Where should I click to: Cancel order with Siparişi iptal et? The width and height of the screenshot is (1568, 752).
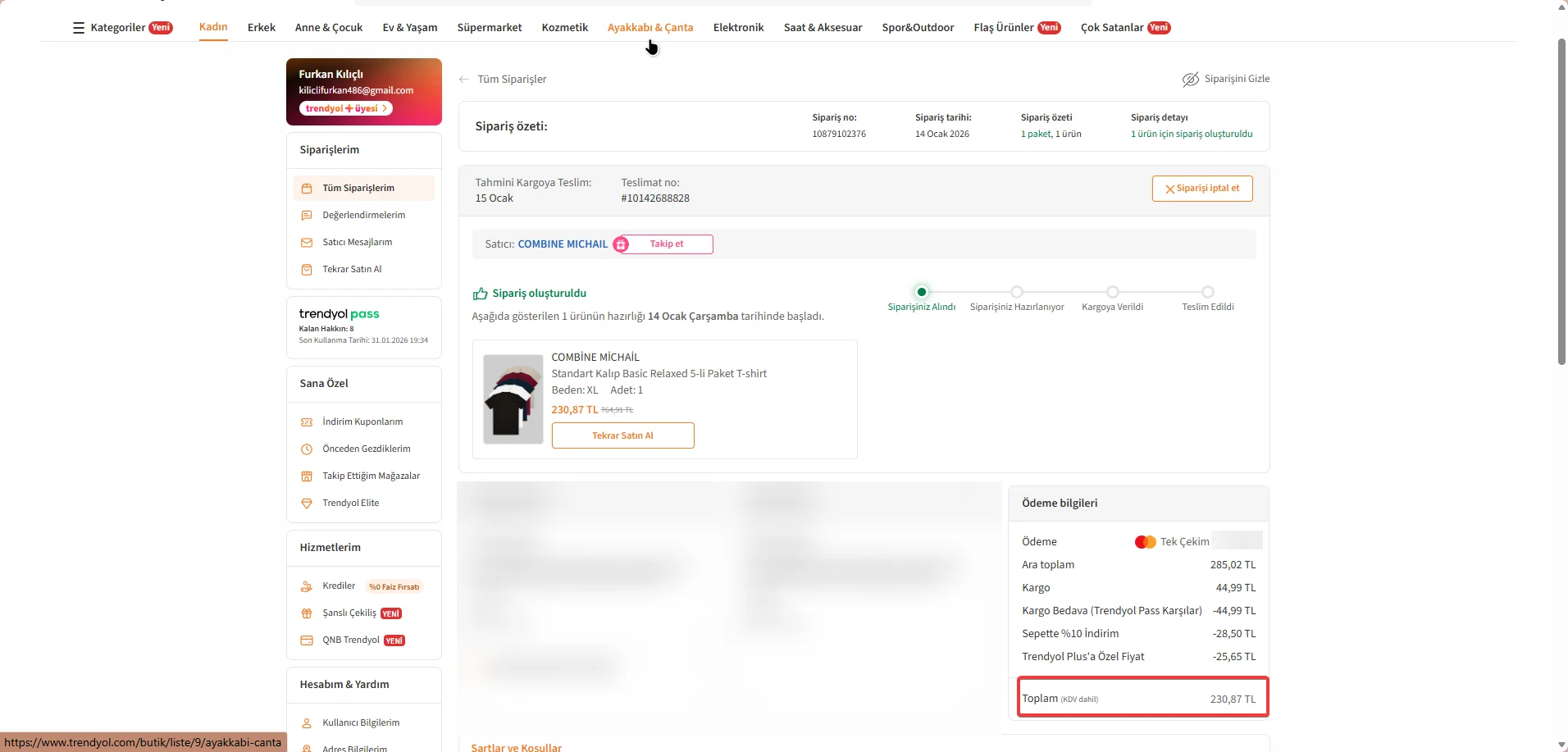pos(1202,189)
